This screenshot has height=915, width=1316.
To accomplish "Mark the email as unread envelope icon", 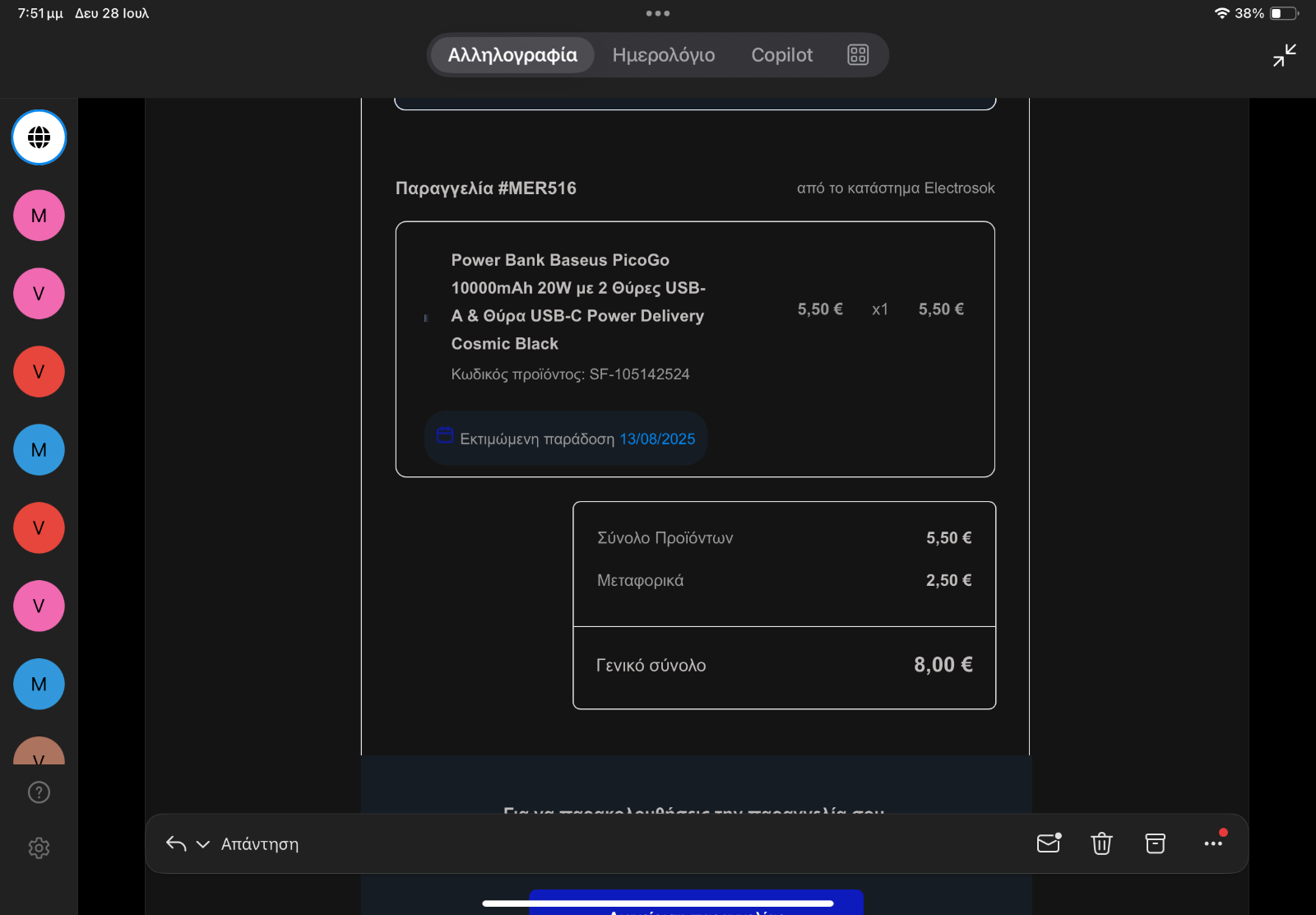I will (x=1049, y=843).
